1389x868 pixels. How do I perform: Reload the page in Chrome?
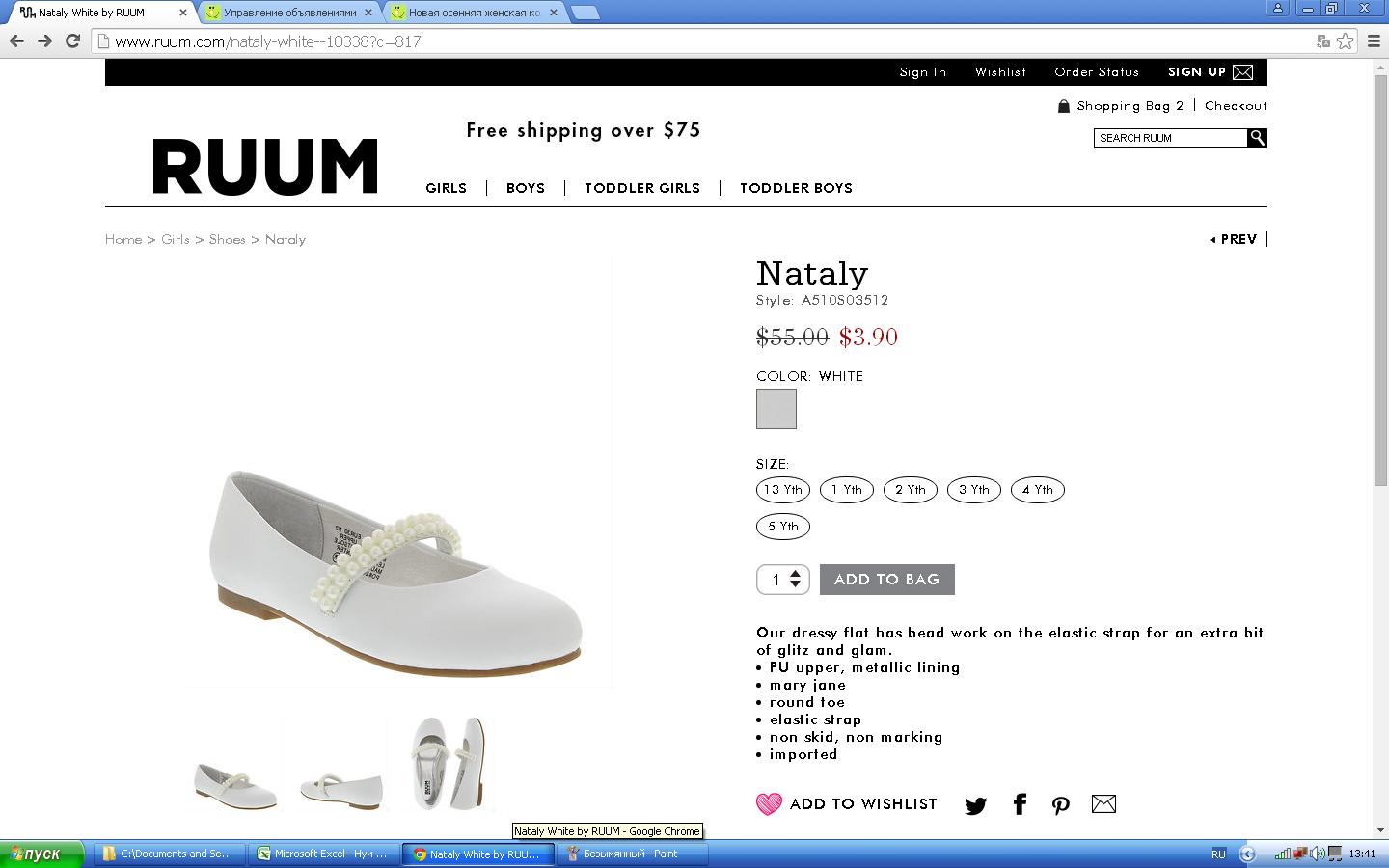[72, 41]
